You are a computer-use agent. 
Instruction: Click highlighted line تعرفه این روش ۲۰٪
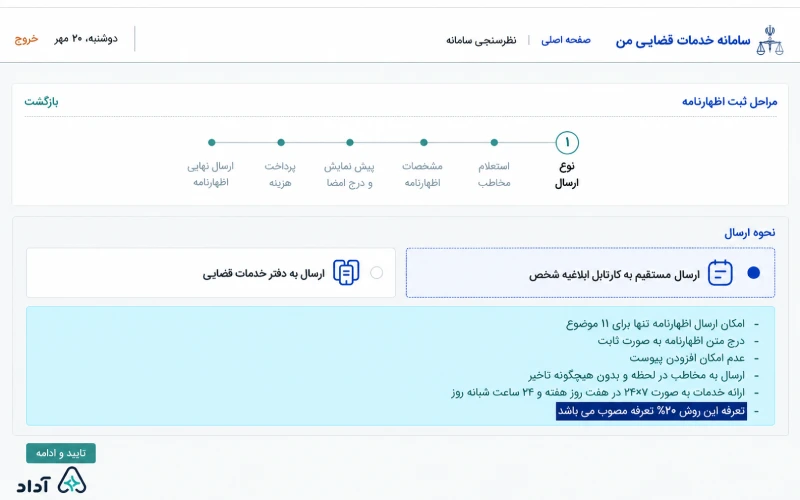pos(652,411)
